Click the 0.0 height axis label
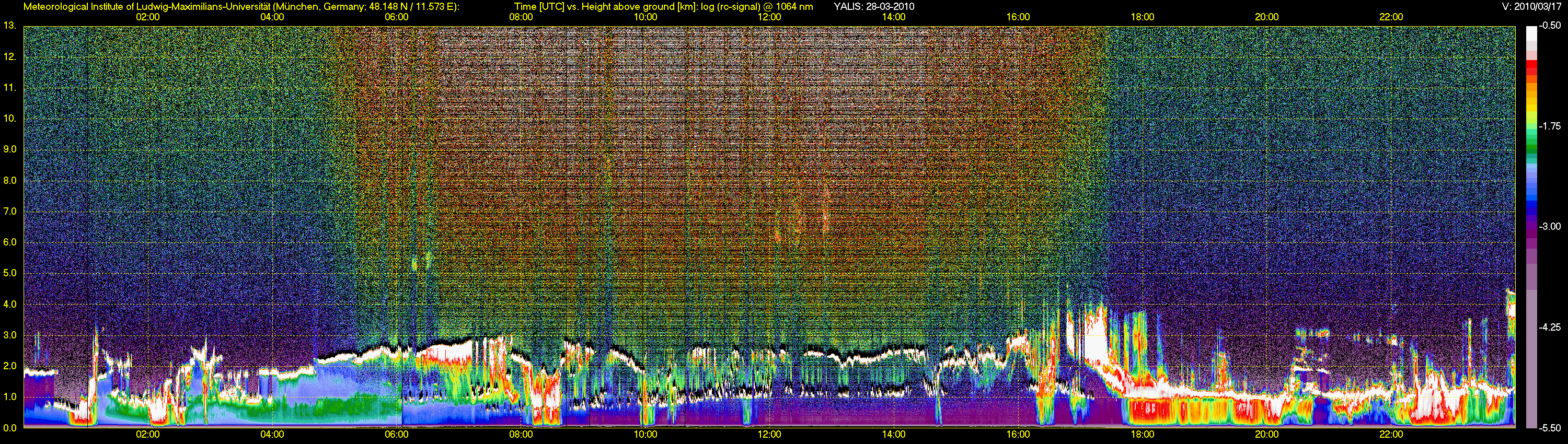The width and height of the screenshot is (1568, 444). click(x=10, y=428)
